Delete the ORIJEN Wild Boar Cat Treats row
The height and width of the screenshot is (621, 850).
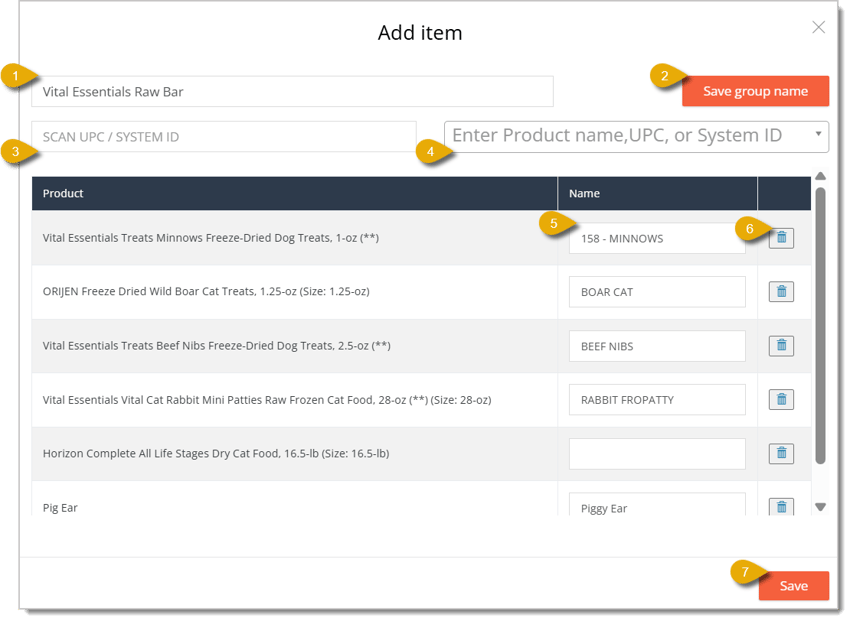tap(781, 292)
